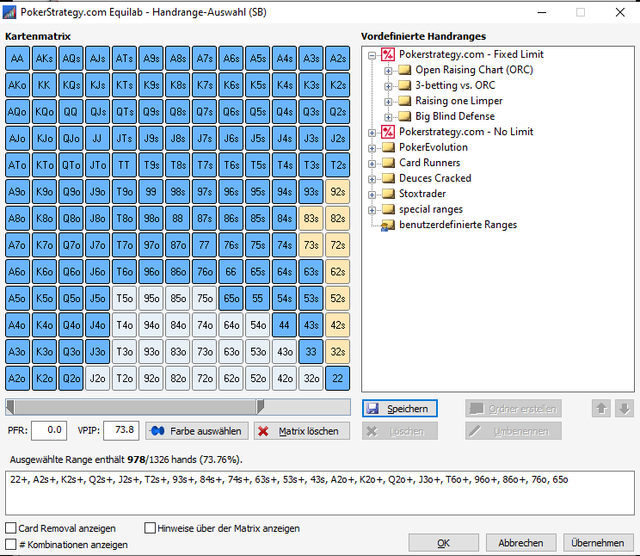Screen dimensions: 640x556
Task: Click the VPIP value field
Action: coord(121,431)
